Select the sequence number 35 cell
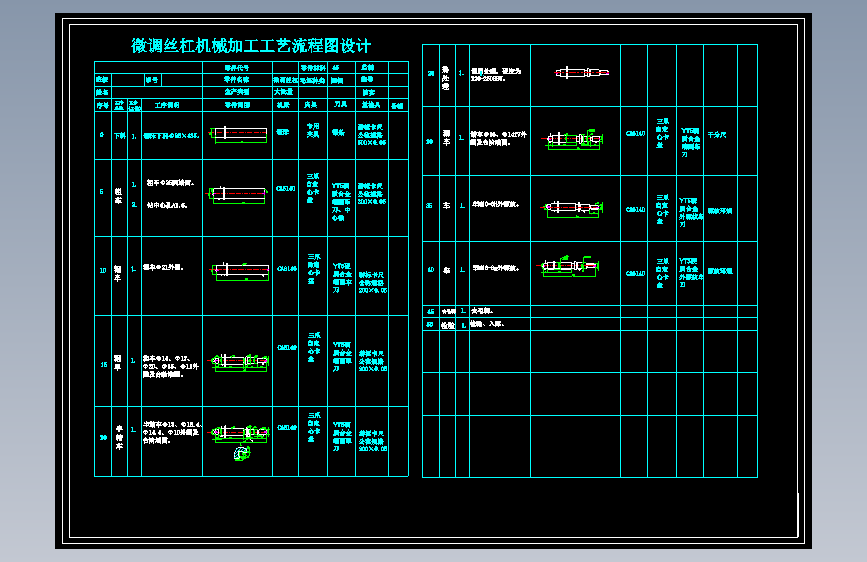867x562 pixels. [430, 206]
